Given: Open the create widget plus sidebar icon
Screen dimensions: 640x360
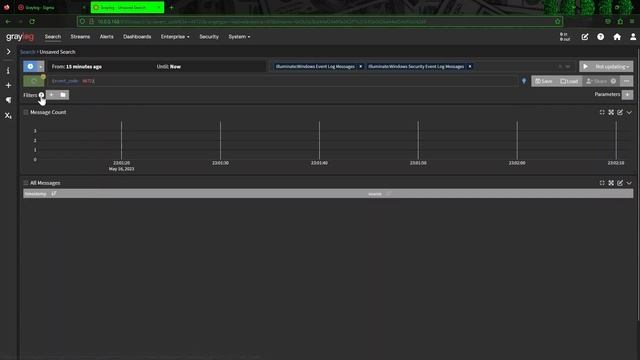Looking at the screenshot, I should point(8,85).
